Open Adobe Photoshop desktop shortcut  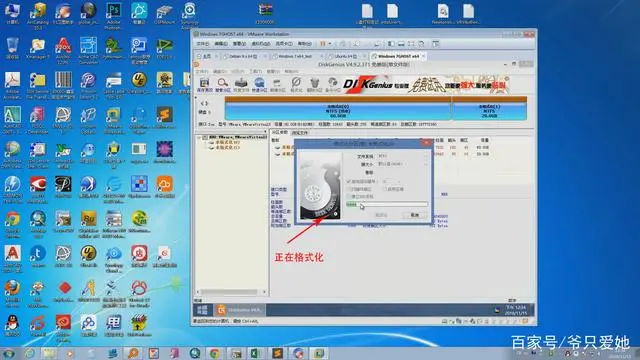[x=113, y=14]
